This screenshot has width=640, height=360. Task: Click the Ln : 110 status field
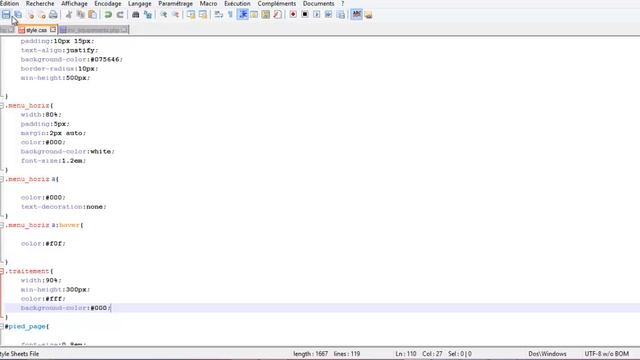pos(406,354)
